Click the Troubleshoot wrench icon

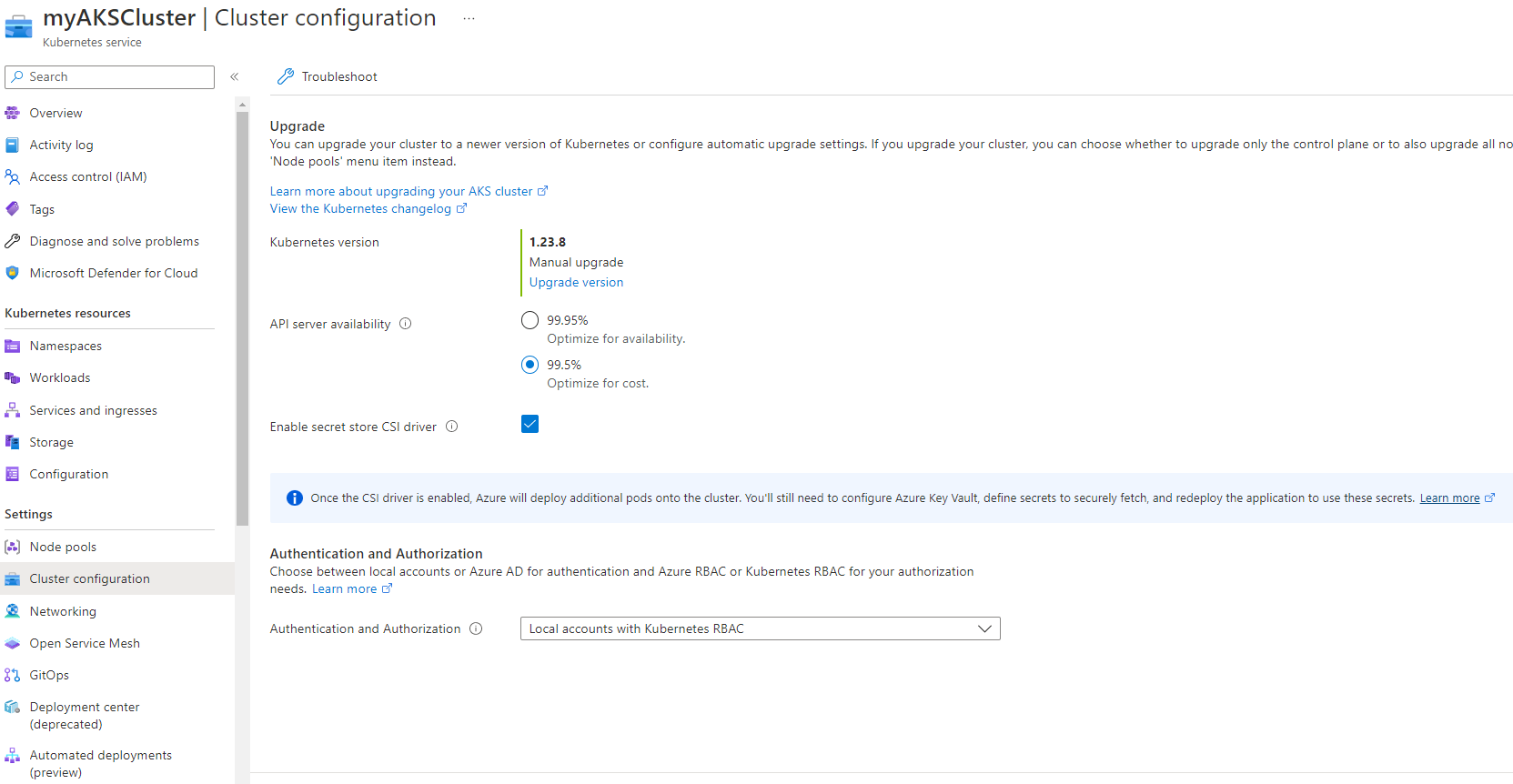(x=286, y=77)
